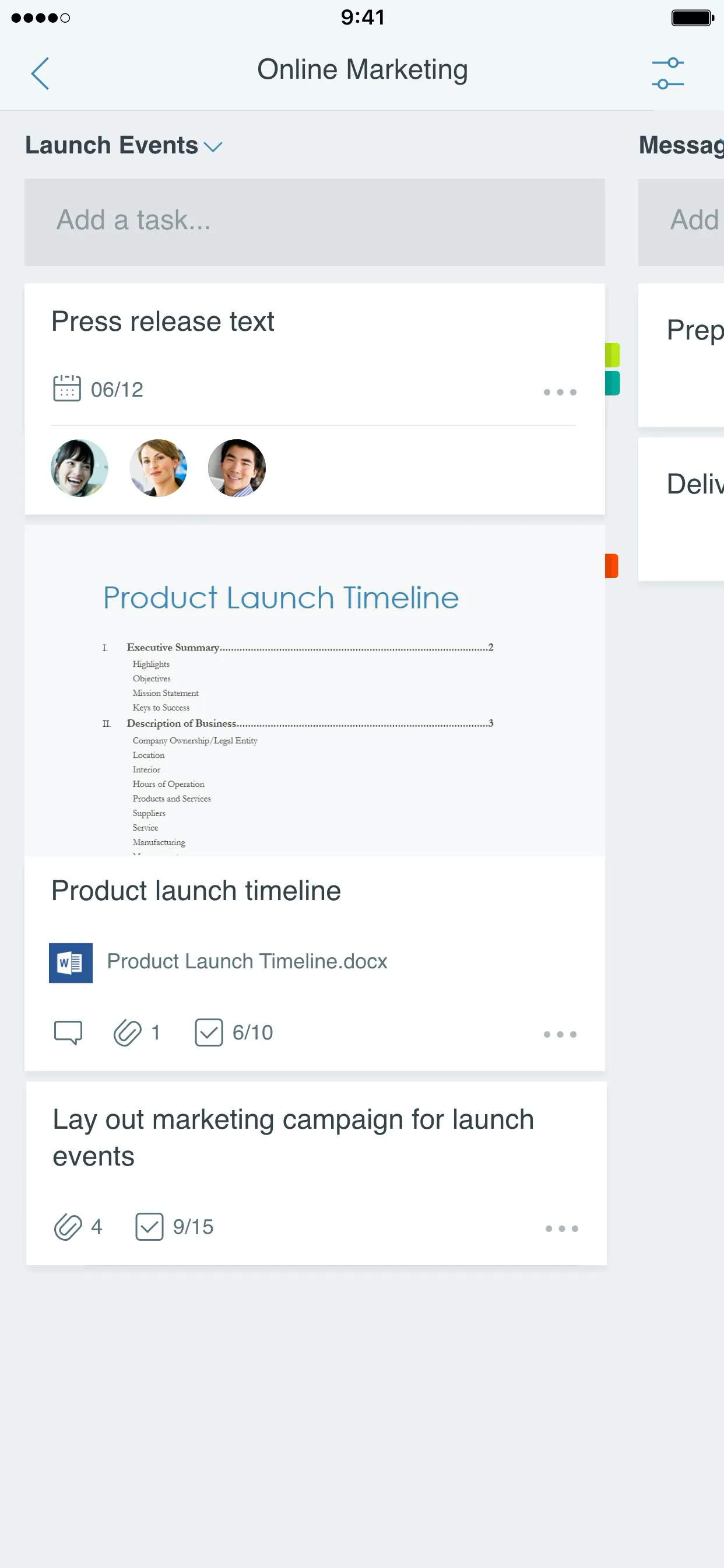Open more options on Press release card
Image resolution: width=724 pixels, height=1568 pixels.
point(560,392)
